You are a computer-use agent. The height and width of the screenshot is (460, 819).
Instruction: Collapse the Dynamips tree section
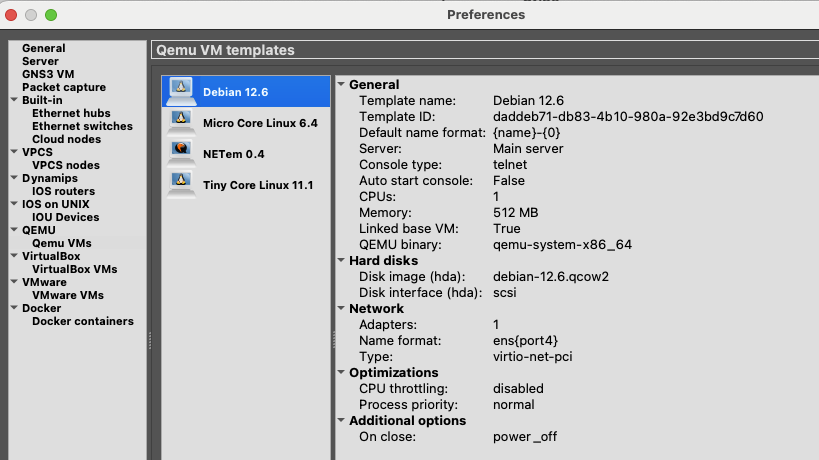point(14,178)
